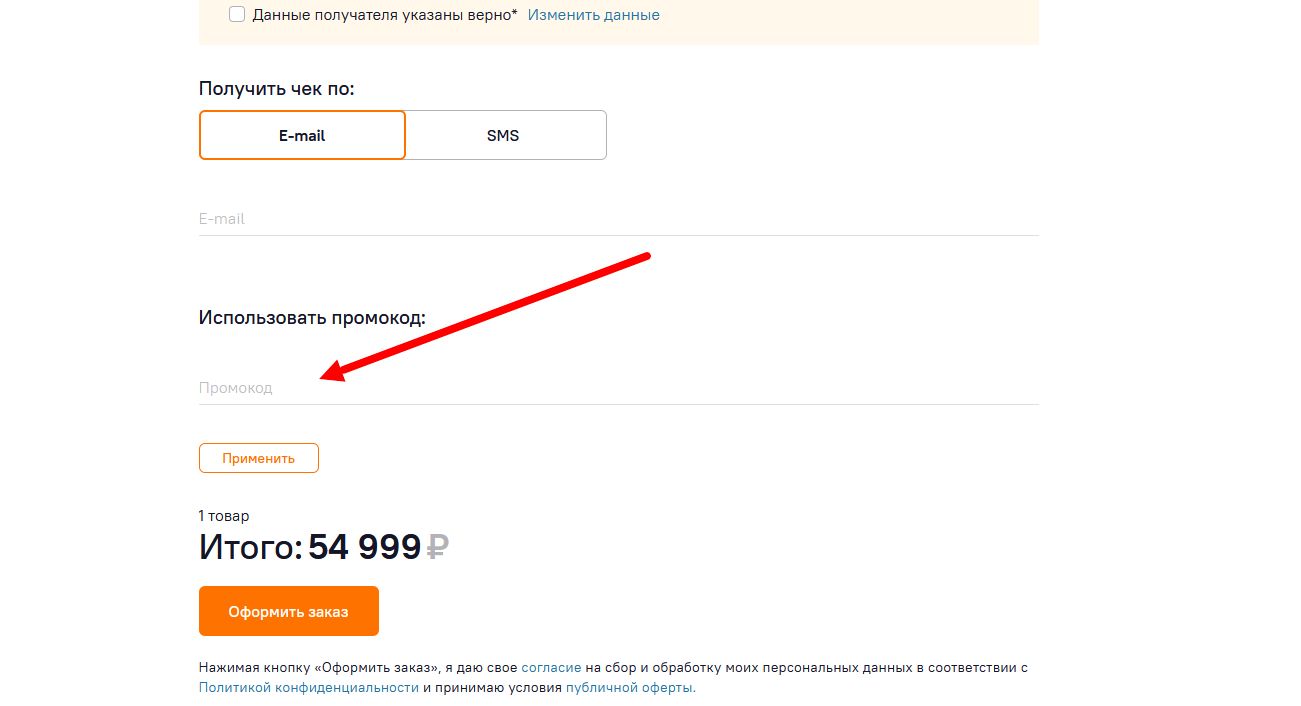Viewport: 1301px width, 706px height.
Task: Tick the 'Данные получателя указаны верно' checkbox
Action: tap(237, 14)
